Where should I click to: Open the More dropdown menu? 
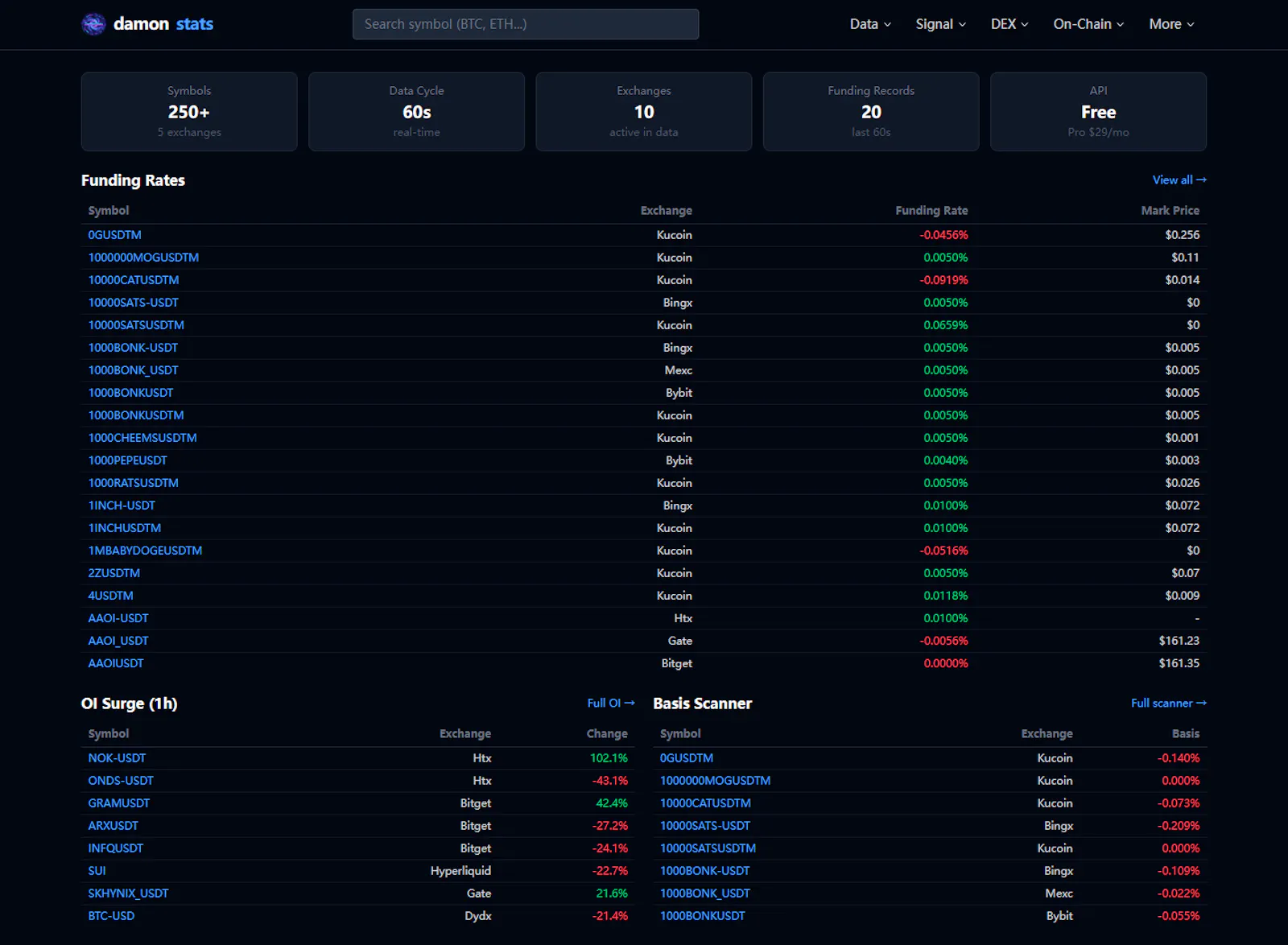(x=1171, y=24)
